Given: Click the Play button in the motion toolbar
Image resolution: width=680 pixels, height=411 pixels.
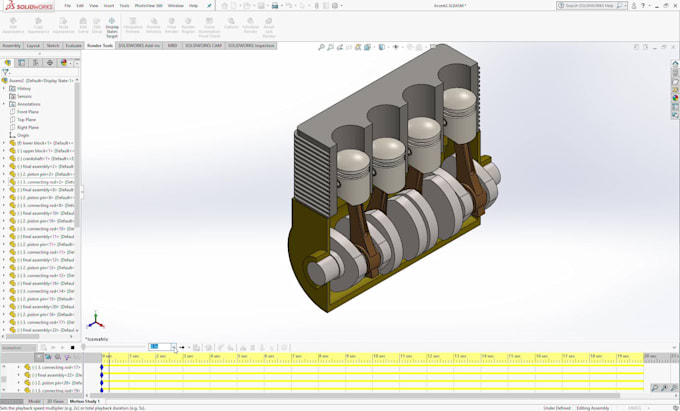Looking at the screenshot, I should [63, 347].
